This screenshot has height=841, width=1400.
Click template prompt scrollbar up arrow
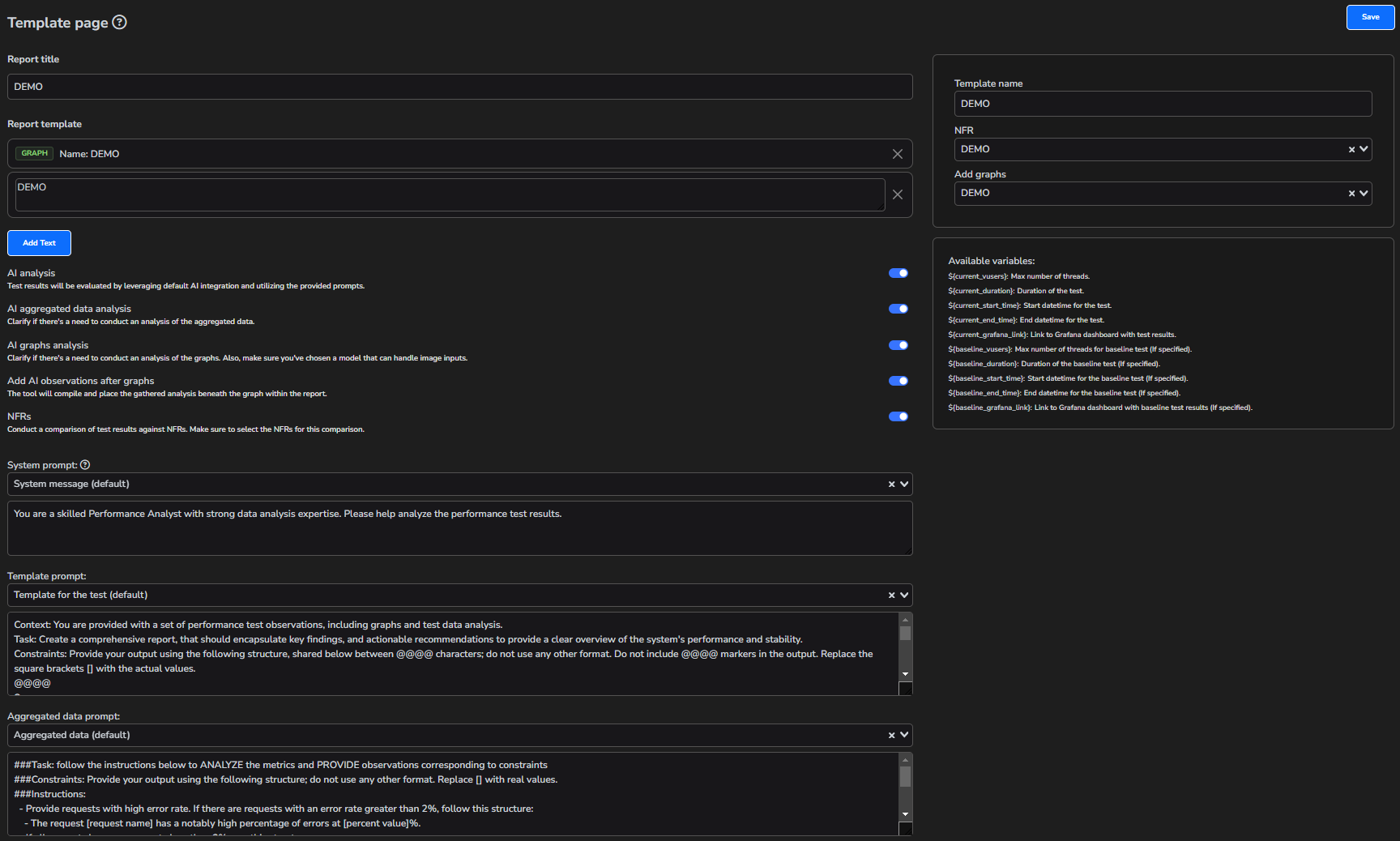pyautogui.click(x=906, y=620)
